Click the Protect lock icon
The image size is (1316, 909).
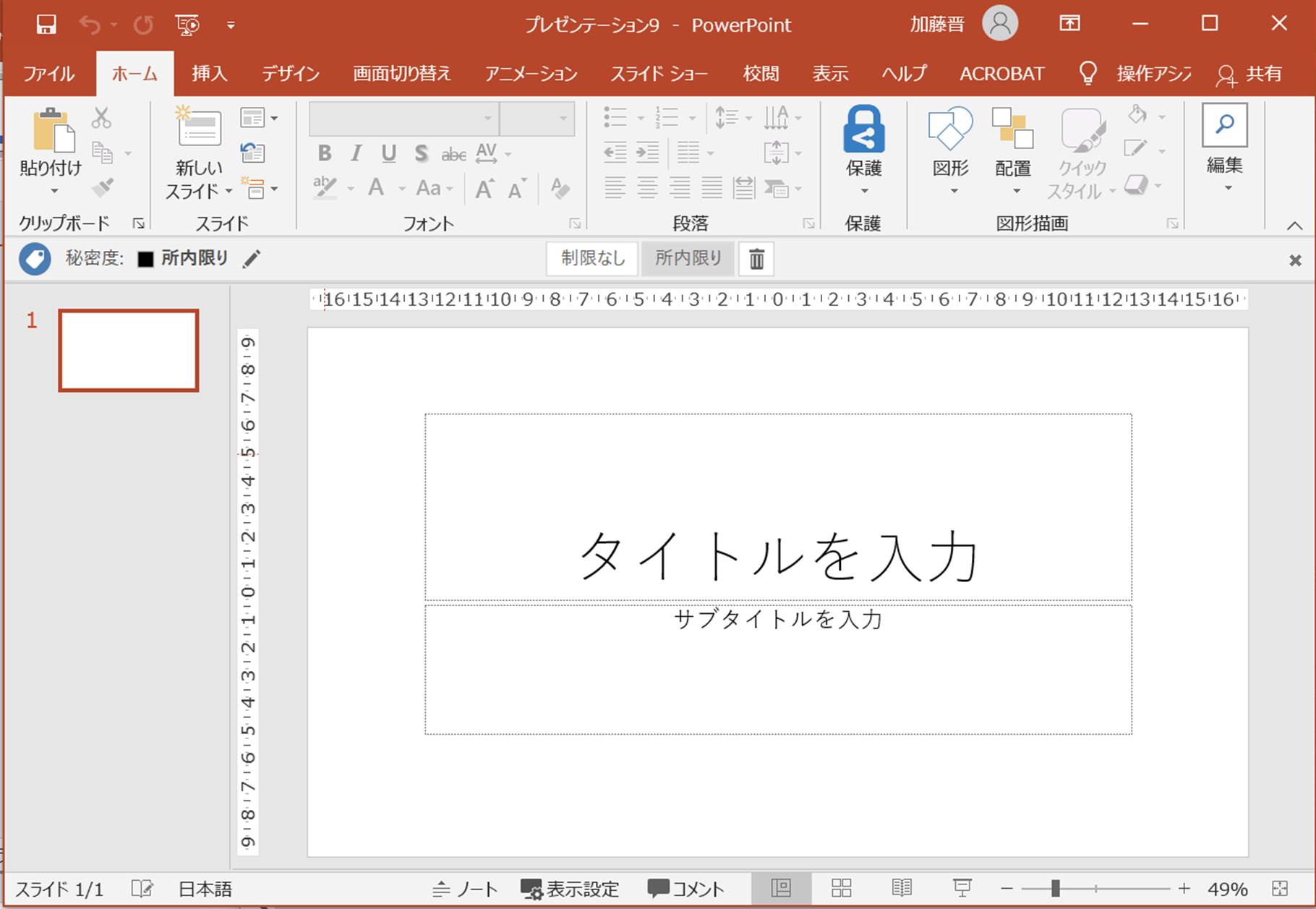pyautogui.click(x=863, y=130)
